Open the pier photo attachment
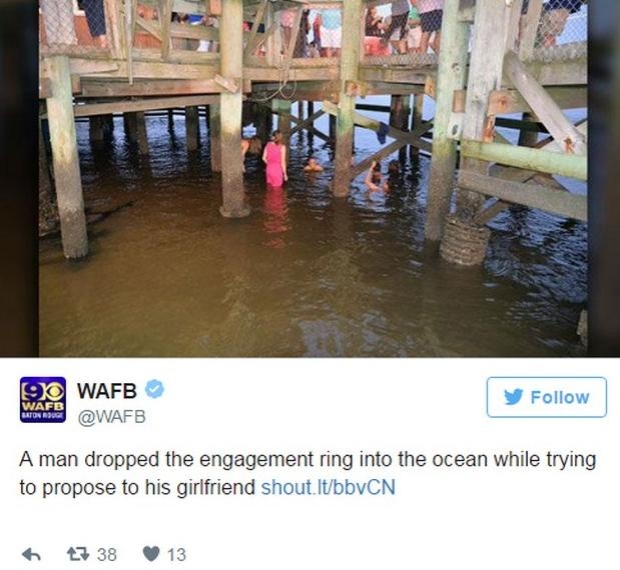The width and height of the screenshot is (620, 570). coord(313,178)
